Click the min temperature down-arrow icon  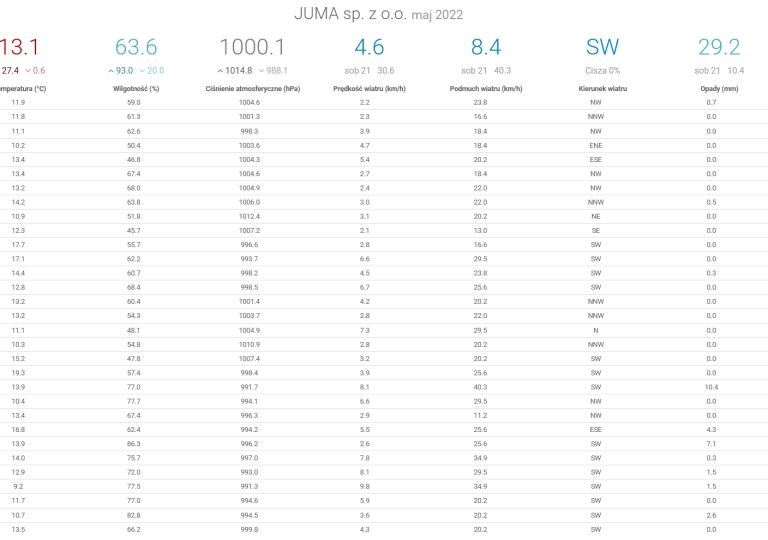[27, 71]
